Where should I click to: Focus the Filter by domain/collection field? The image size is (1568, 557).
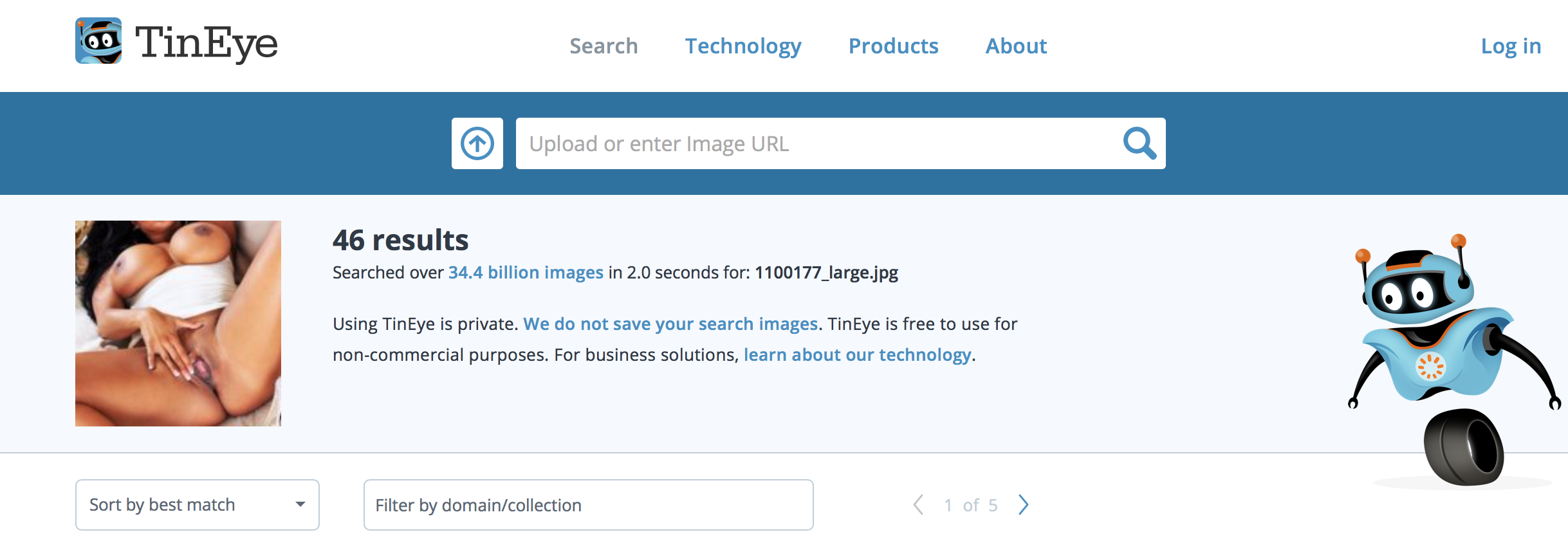589,505
